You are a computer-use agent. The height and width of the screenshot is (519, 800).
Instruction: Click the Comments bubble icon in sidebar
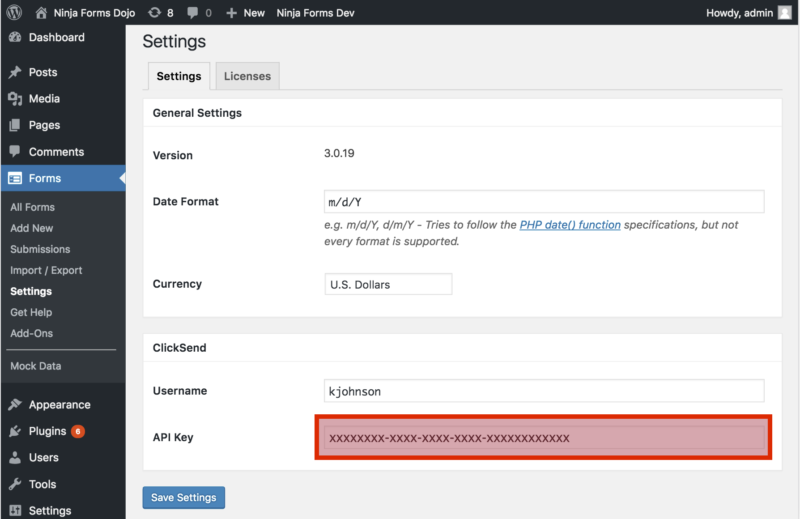[15, 152]
